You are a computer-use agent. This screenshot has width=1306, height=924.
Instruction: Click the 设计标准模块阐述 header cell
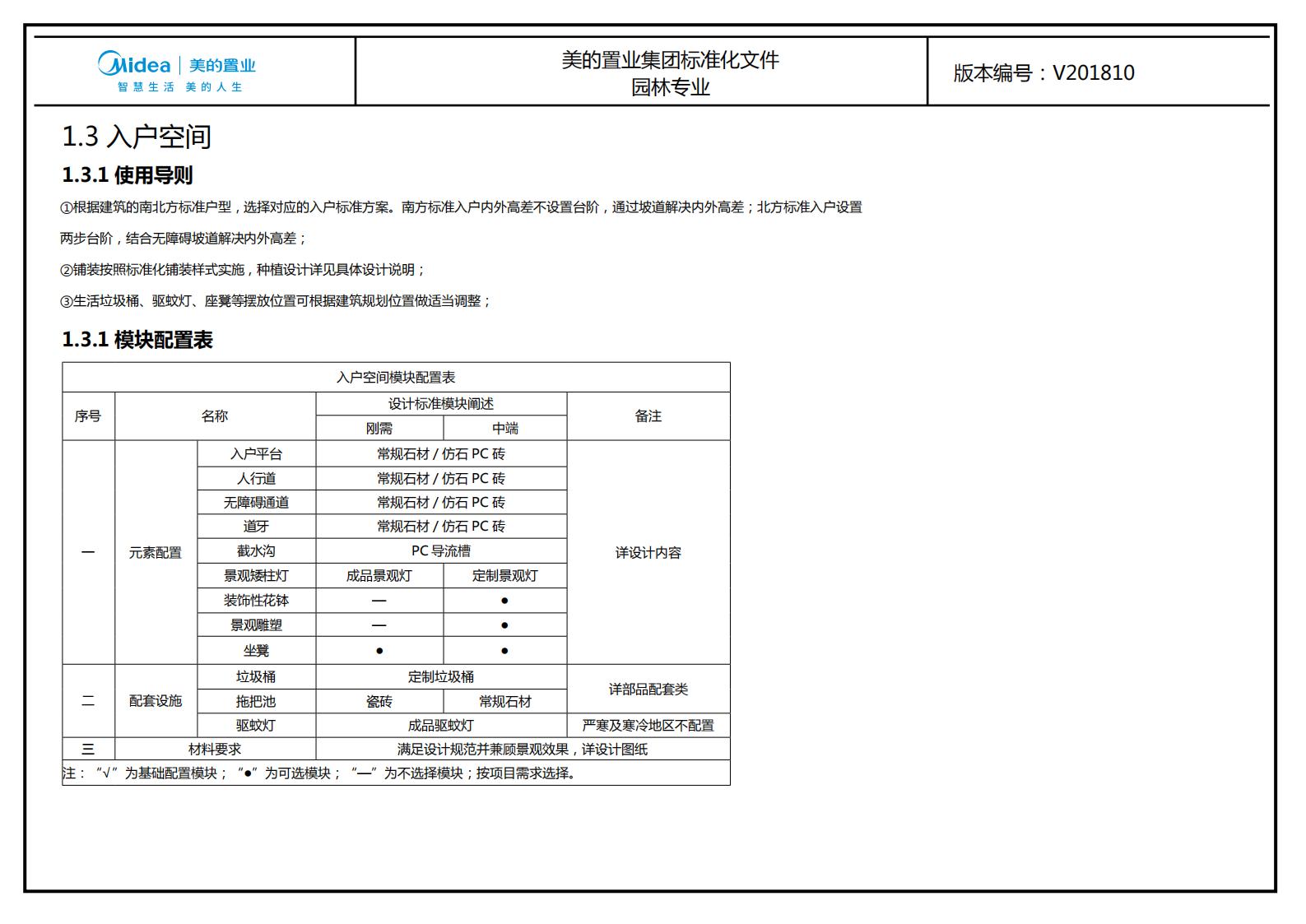pyautogui.click(x=441, y=404)
